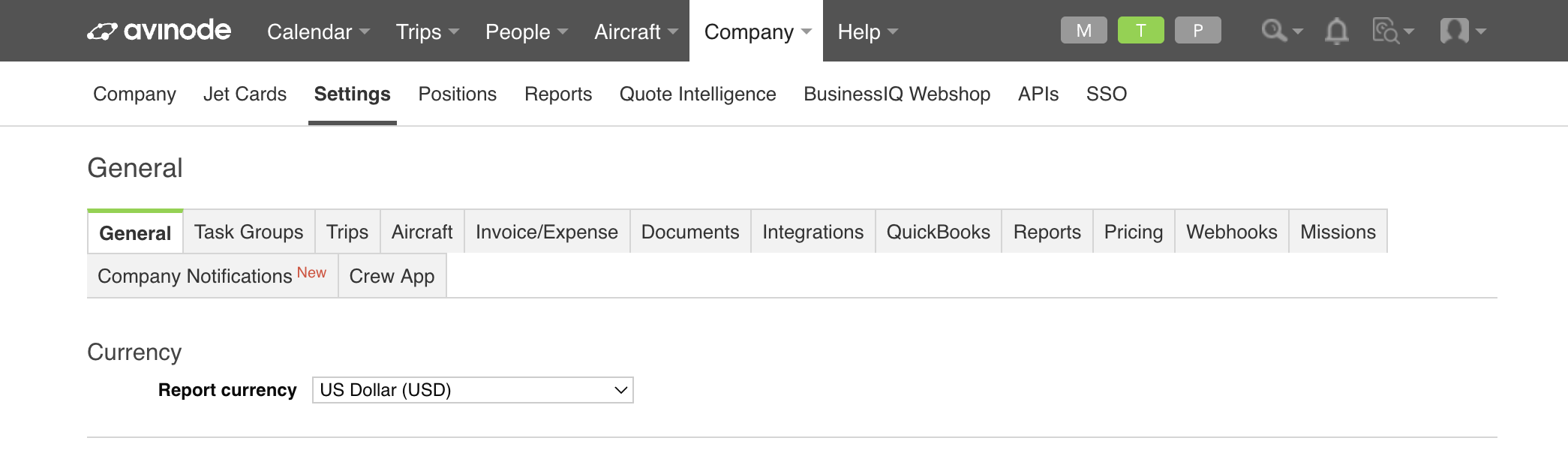Open the Help menu
The image size is (1568, 450).
(867, 31)
